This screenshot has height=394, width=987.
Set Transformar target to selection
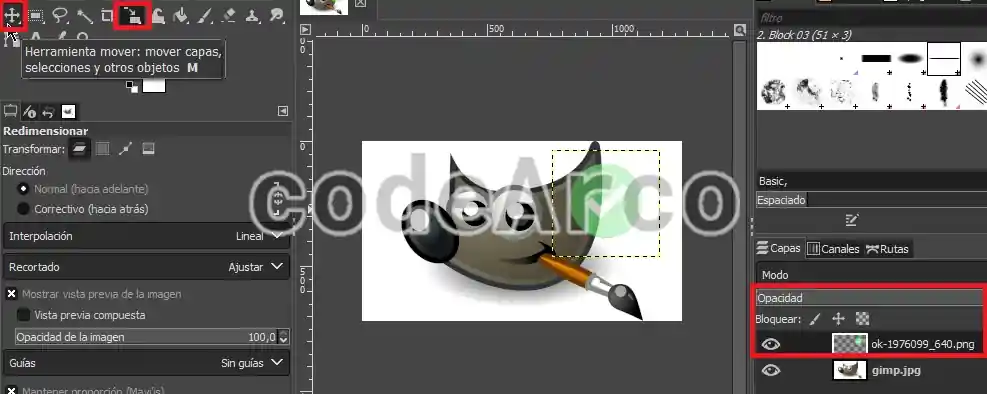(103, 149)
